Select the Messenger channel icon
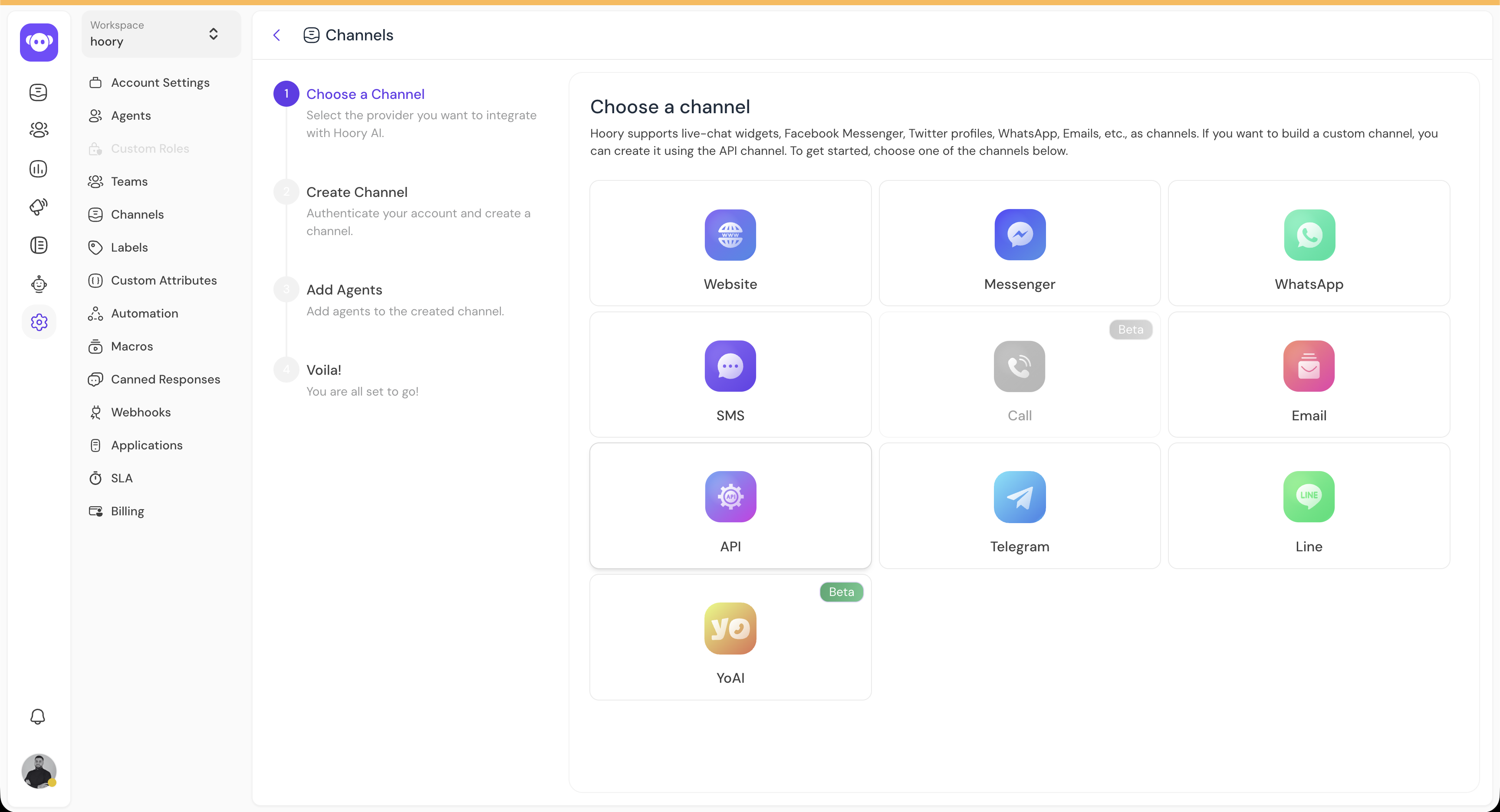Viewport: 1500px width, 812px height. [1020, 235]
